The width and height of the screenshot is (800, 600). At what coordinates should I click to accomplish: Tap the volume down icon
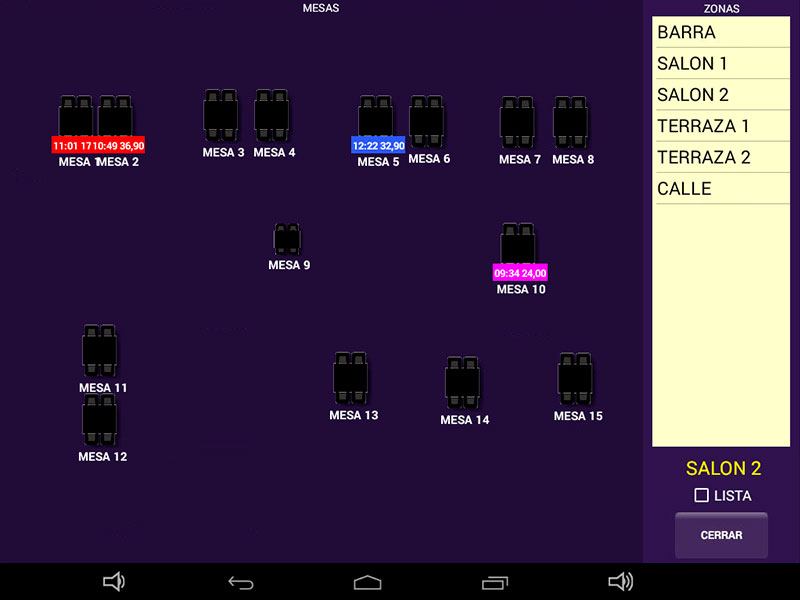click(114, 582)
